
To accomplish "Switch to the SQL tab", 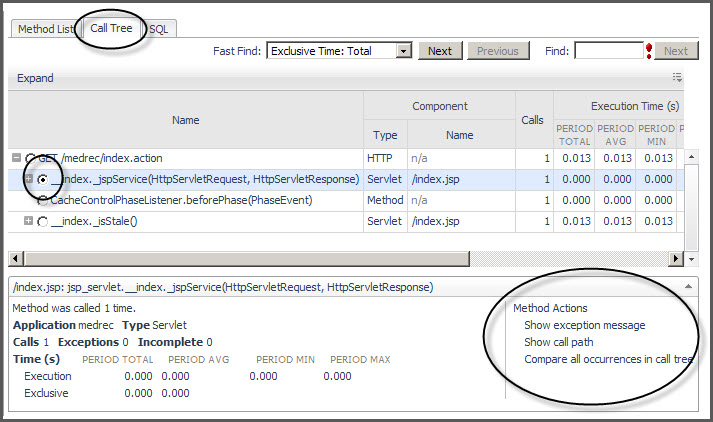I will (159, 29).
